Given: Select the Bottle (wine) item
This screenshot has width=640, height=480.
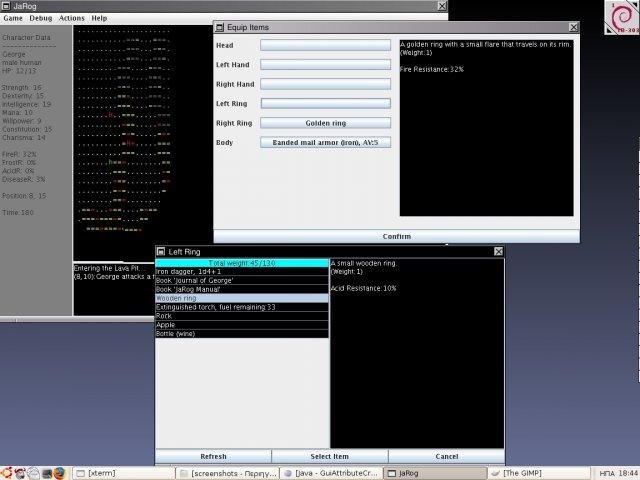Looking at the screenshot, I should click(242, 334).
